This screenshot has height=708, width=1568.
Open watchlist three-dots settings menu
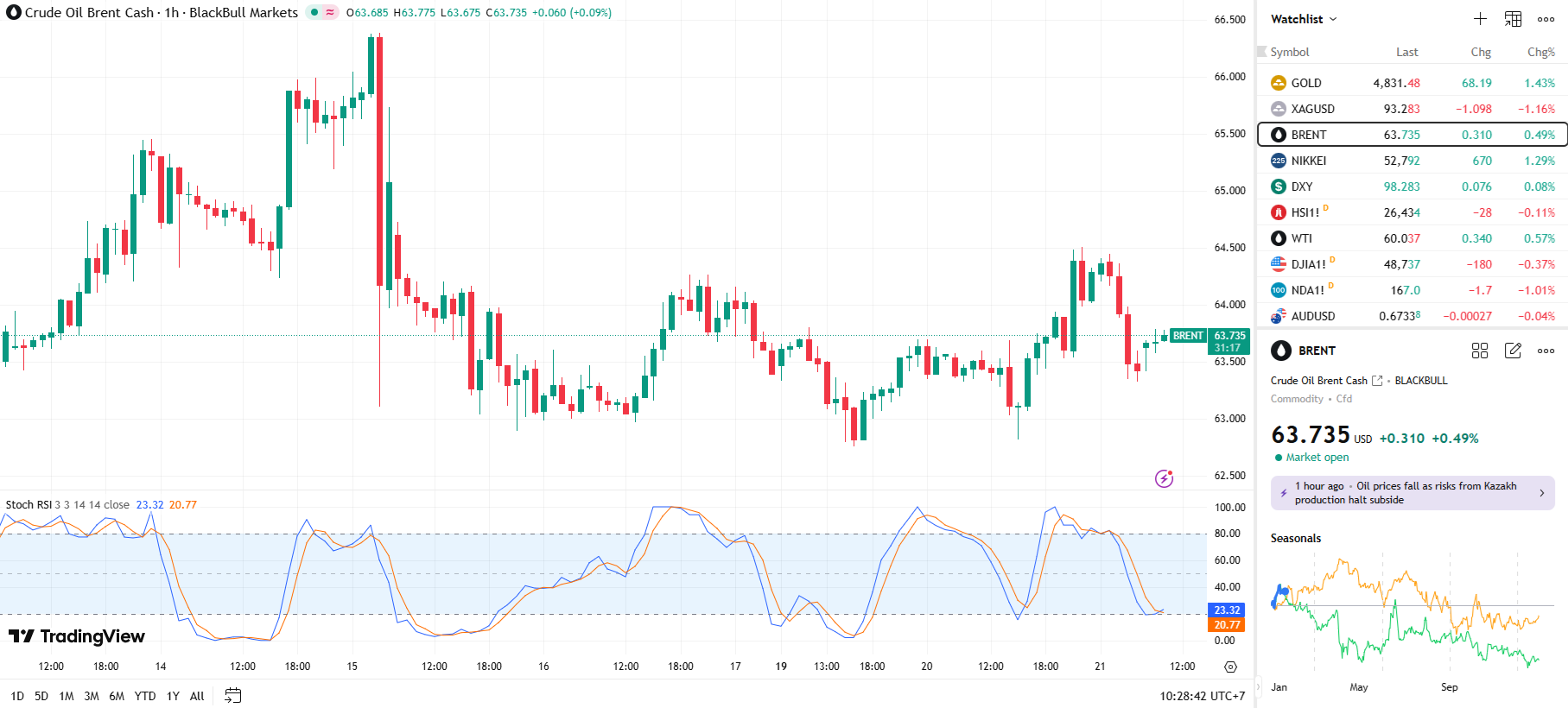(1546, 19)
